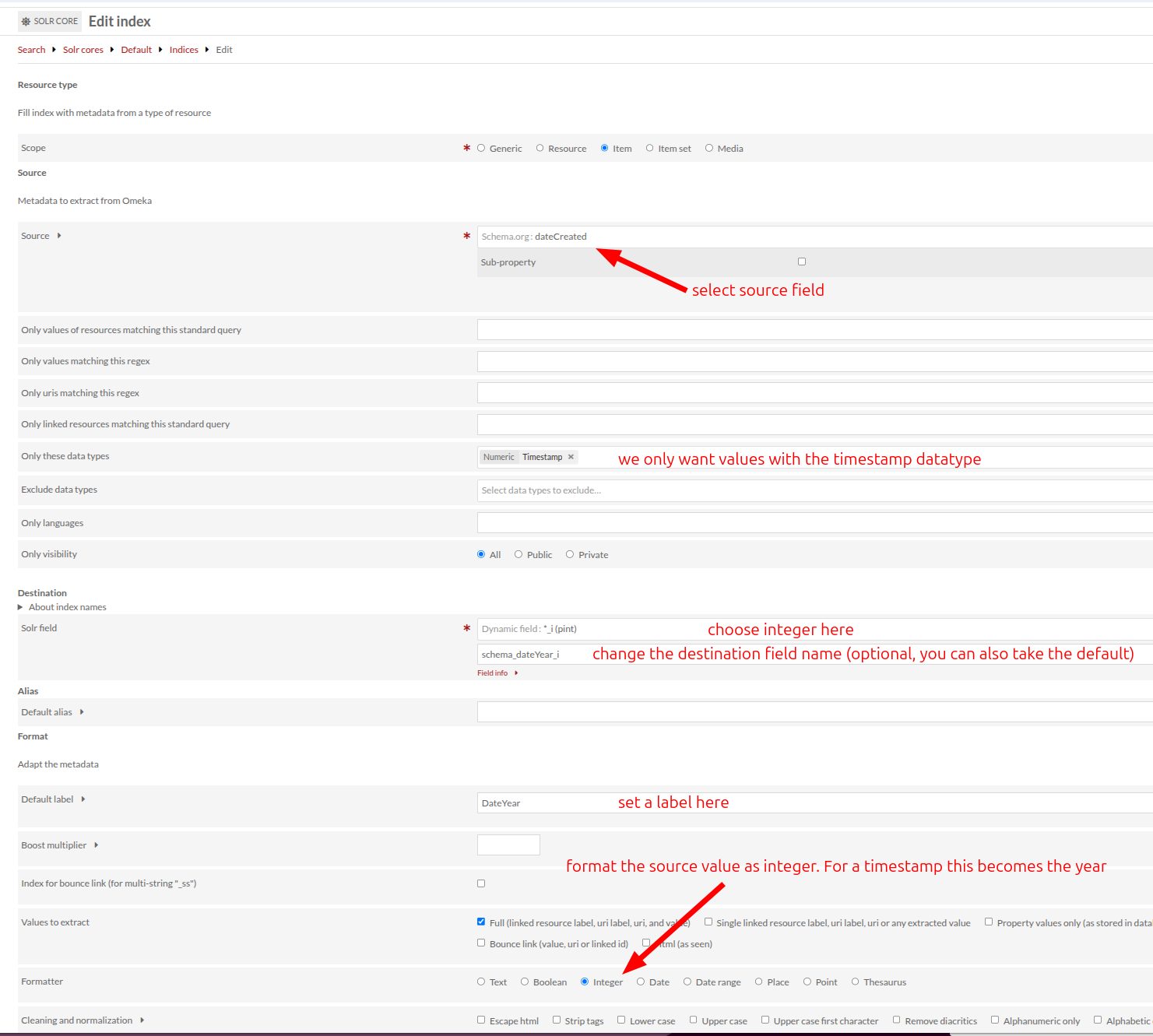Enable the Sub-property checkbox
The width and height of the screenshot is (1153, 1036).
[x=801, y=262]
